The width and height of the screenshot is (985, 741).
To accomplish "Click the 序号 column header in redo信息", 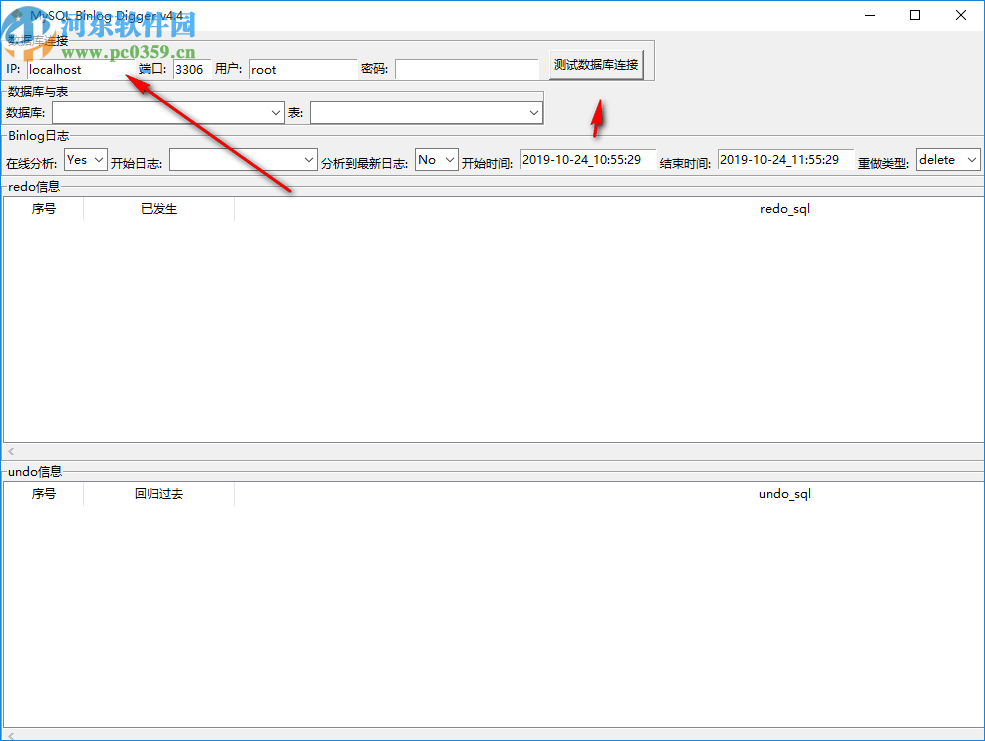I will pos(42,209).
